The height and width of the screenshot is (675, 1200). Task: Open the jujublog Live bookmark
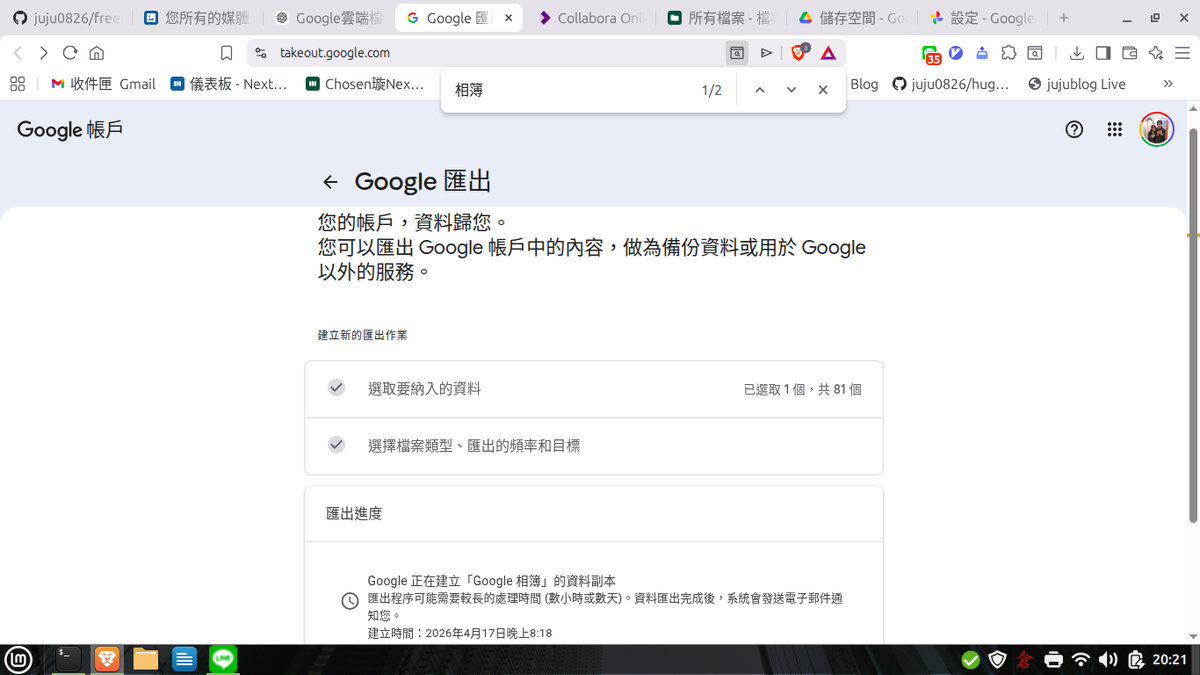[1076, 84]
